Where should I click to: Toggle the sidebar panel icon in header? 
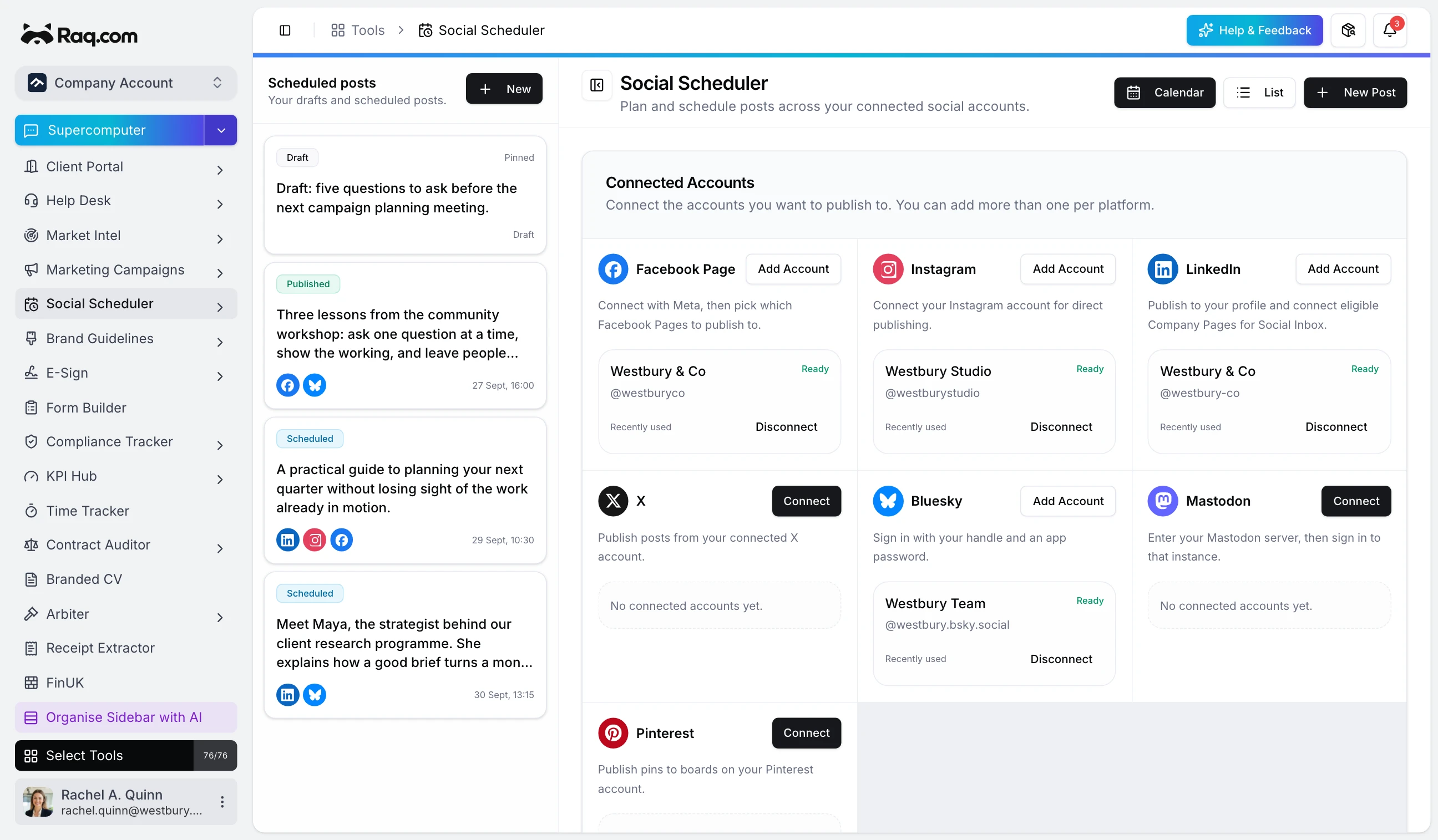285,30
